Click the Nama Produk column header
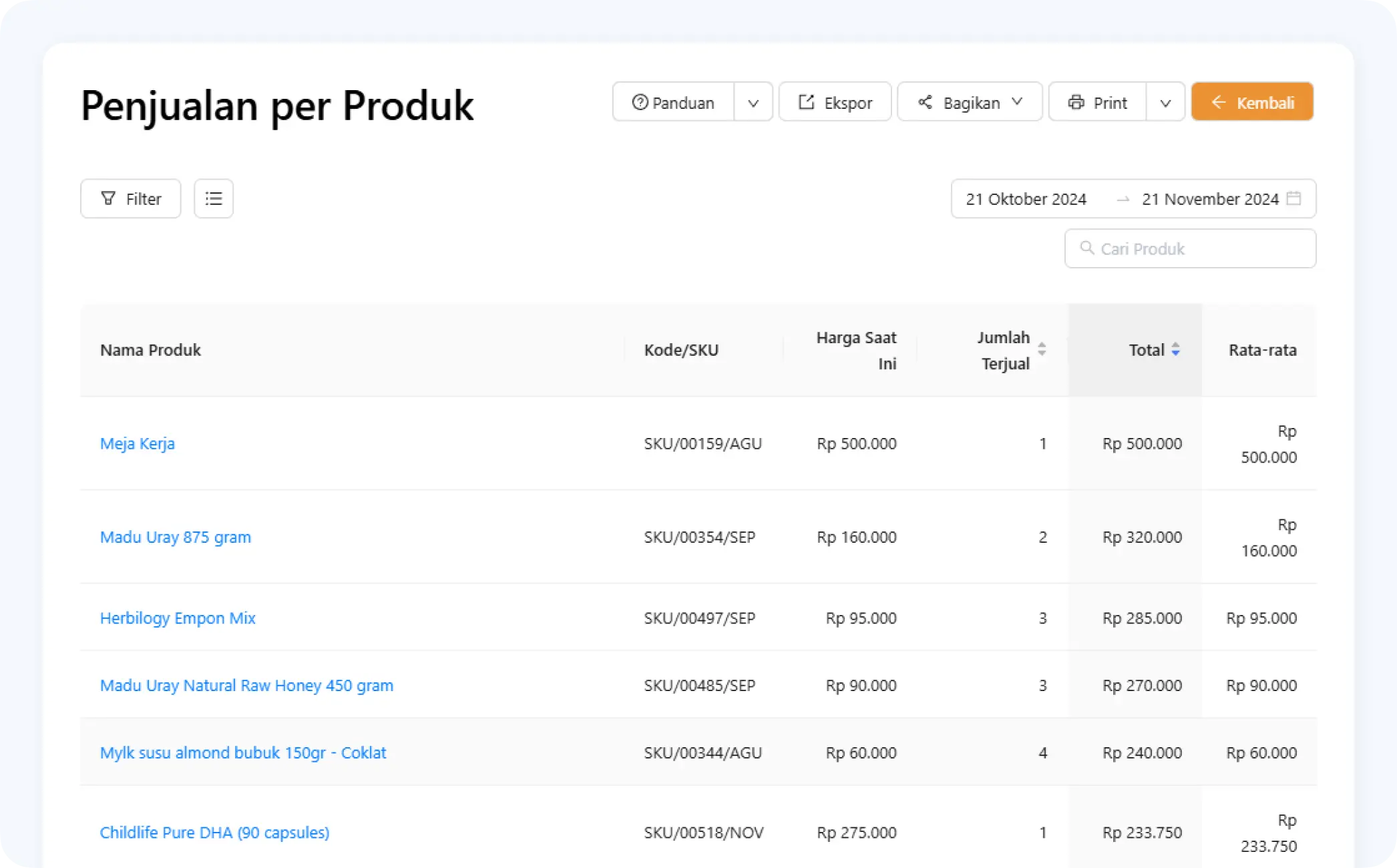The height and width of the screenshot is (868, 1397). pyautogui.click(x=150, y=350)
